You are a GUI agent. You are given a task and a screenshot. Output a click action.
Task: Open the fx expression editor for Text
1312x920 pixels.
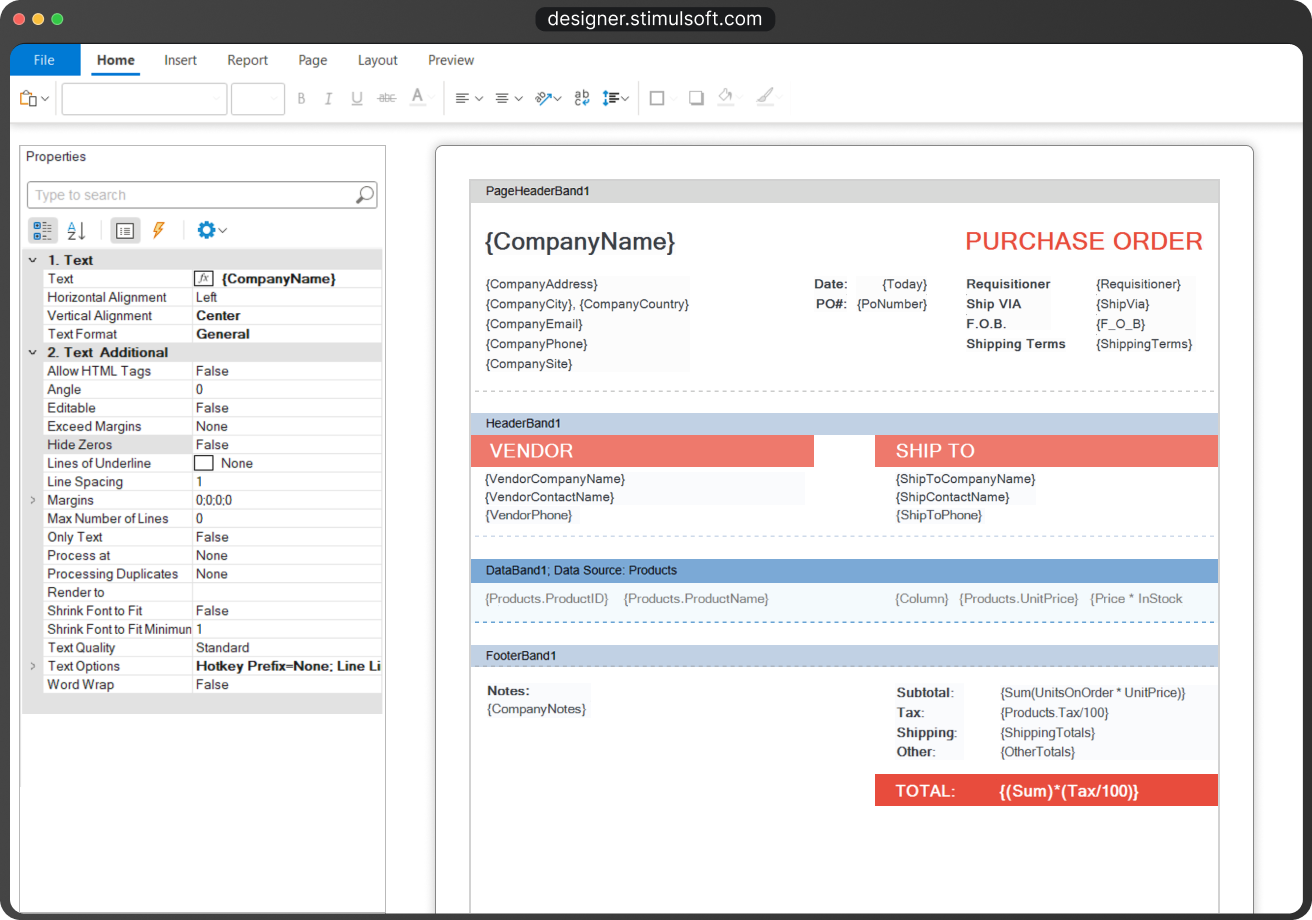[x=203, y=279]
